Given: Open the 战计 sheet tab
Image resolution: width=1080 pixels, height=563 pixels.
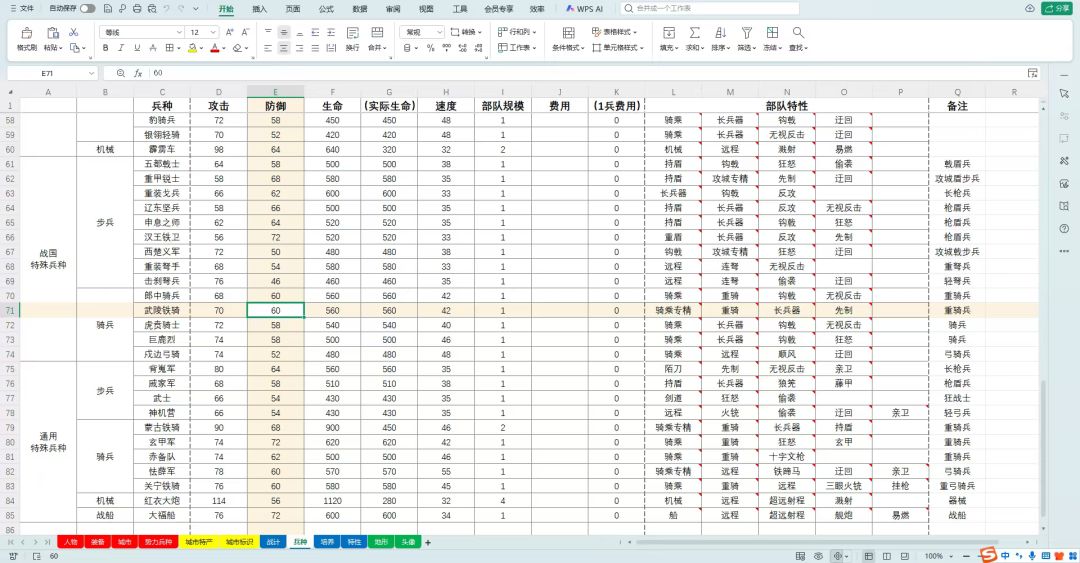Looking at the screenshot, I should point(273,542).
